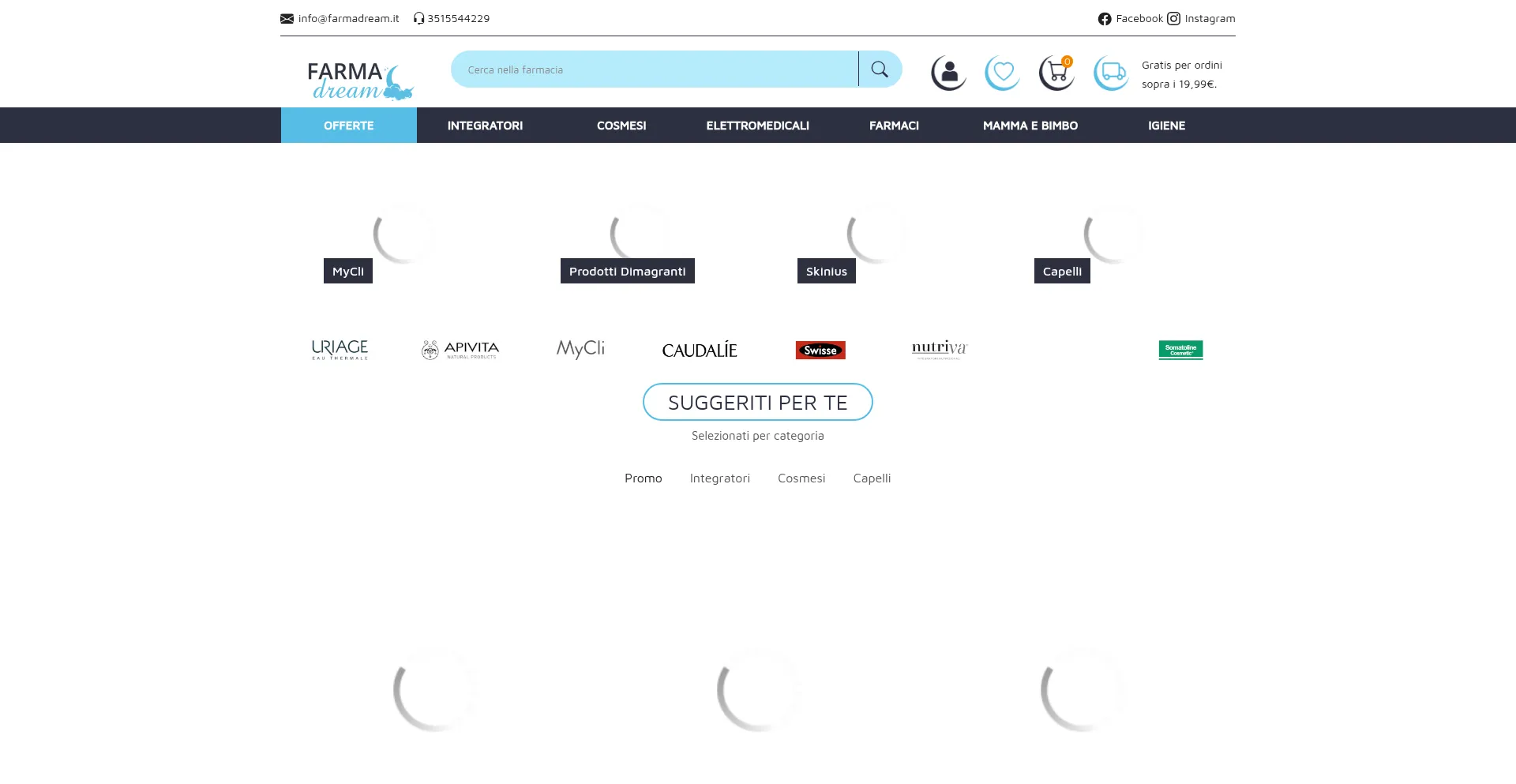Image resolution: width=1516 pixels, height=784 pixels.
Task: Click the Skinius category banner
Action: (x=826, y=271)
